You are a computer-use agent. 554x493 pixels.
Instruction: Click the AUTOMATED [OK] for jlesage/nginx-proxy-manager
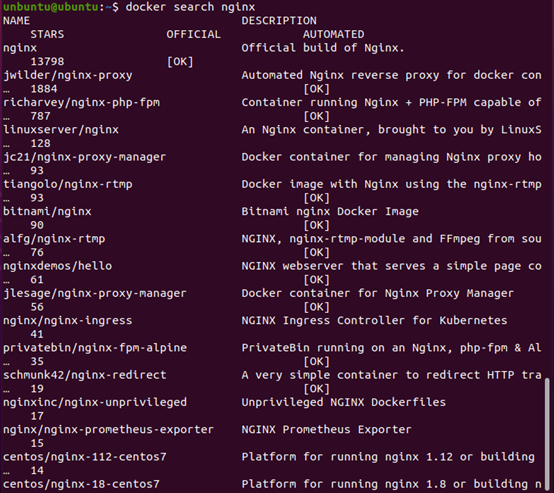317,307
